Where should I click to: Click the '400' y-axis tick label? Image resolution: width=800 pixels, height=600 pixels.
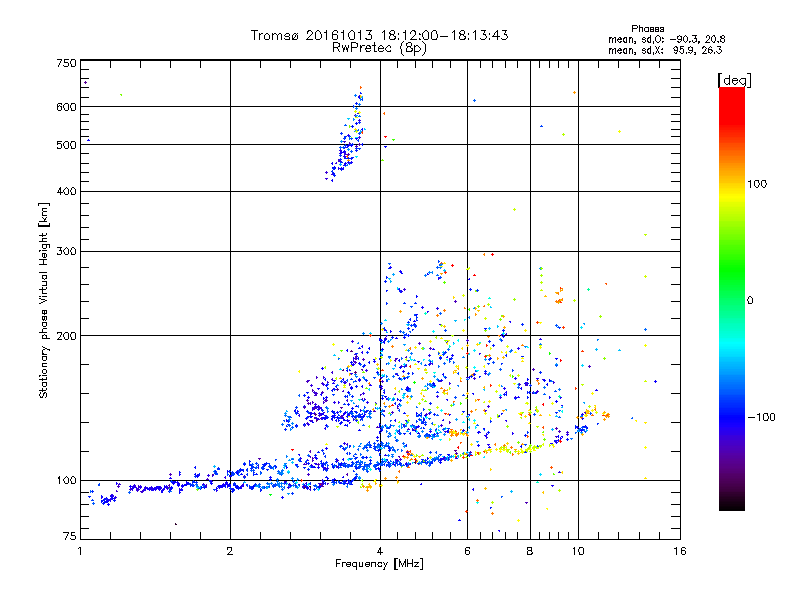[x=67, y=191]
